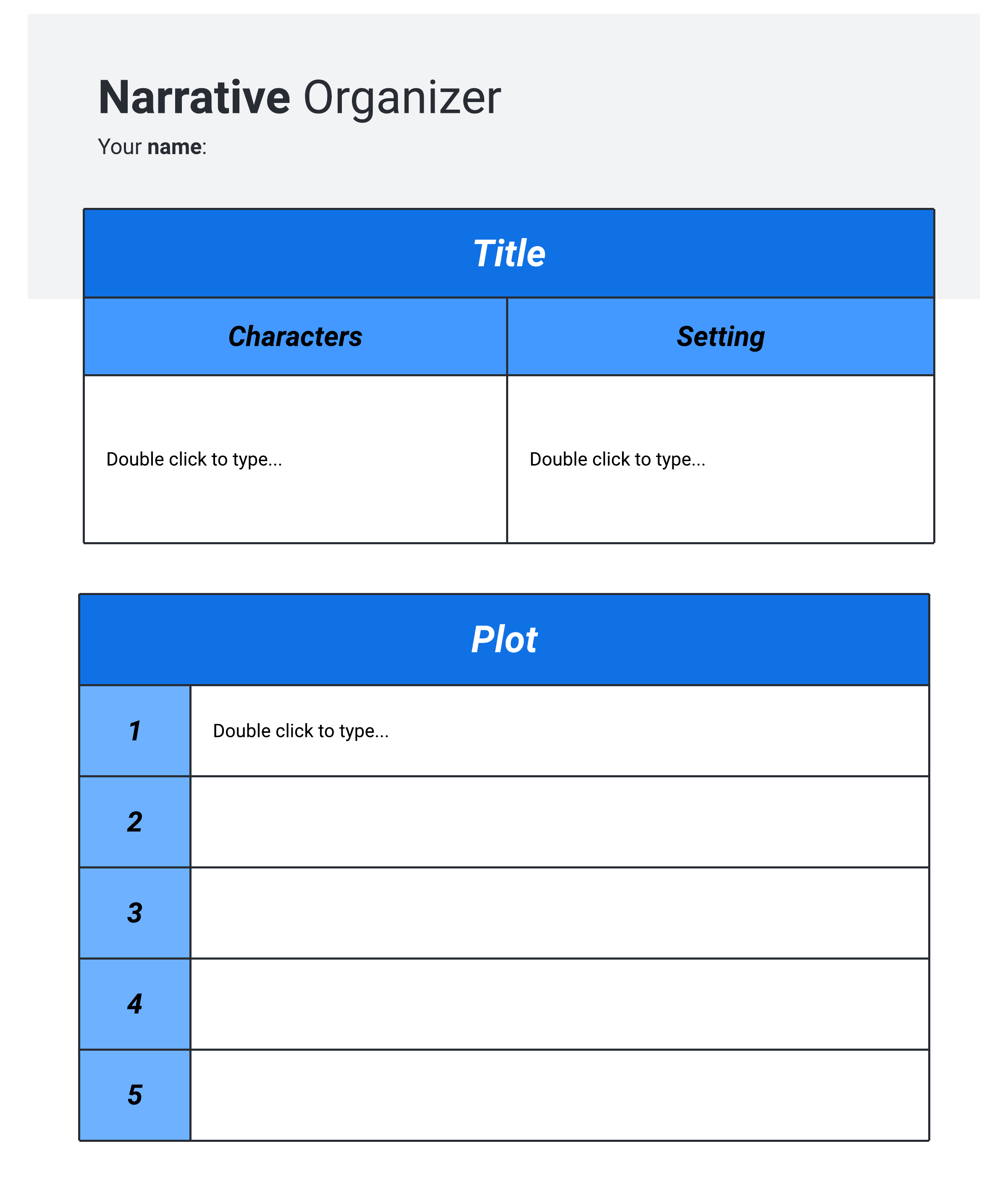Click the Characters column header

[x=295, y=336]
